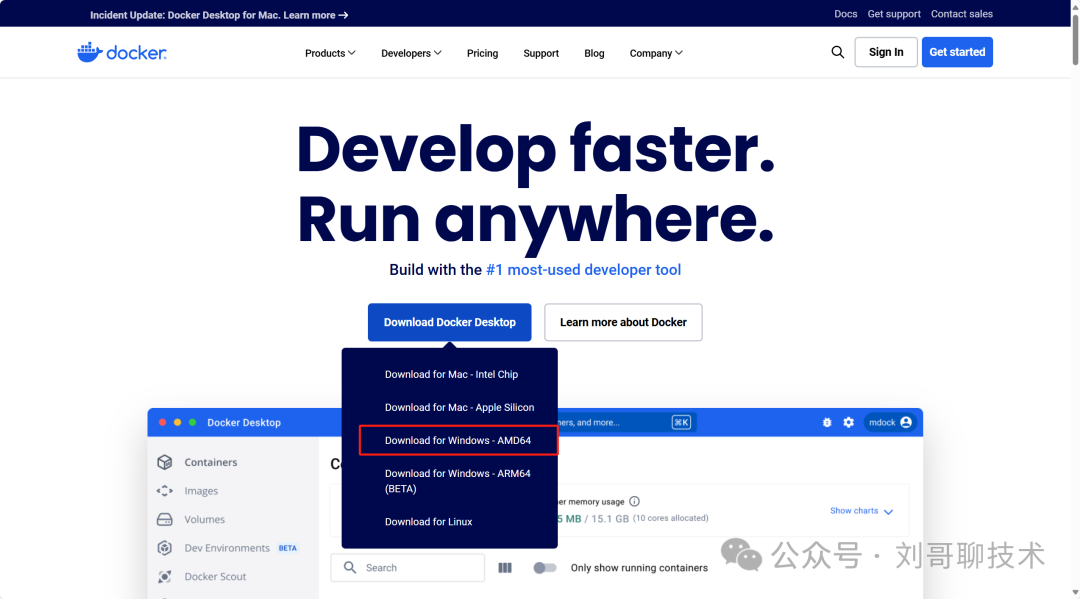The width and height of the screenshot is (1080, 599).
Task: Open the Docs link
Action: (845, 14)
